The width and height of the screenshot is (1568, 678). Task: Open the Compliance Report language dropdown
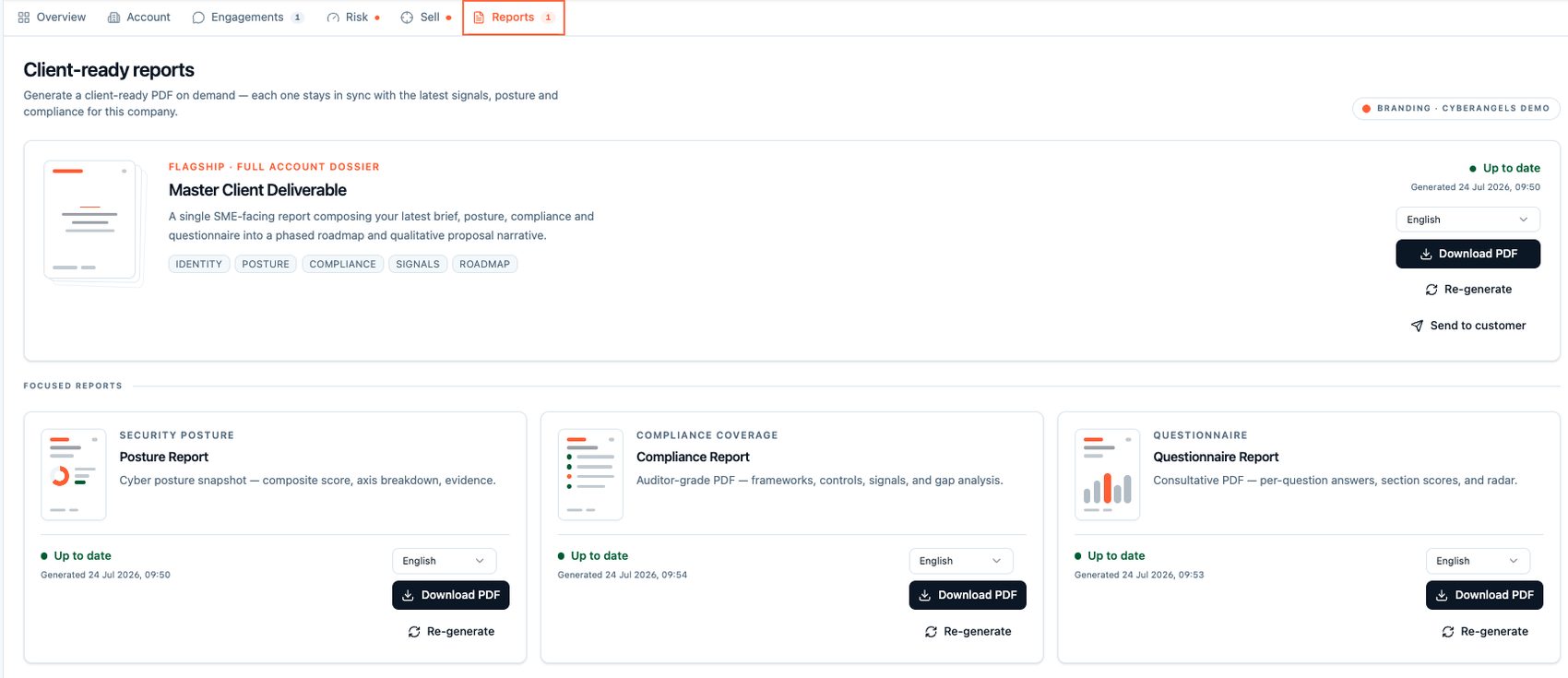pyautogui.click(x=960, y=561)
